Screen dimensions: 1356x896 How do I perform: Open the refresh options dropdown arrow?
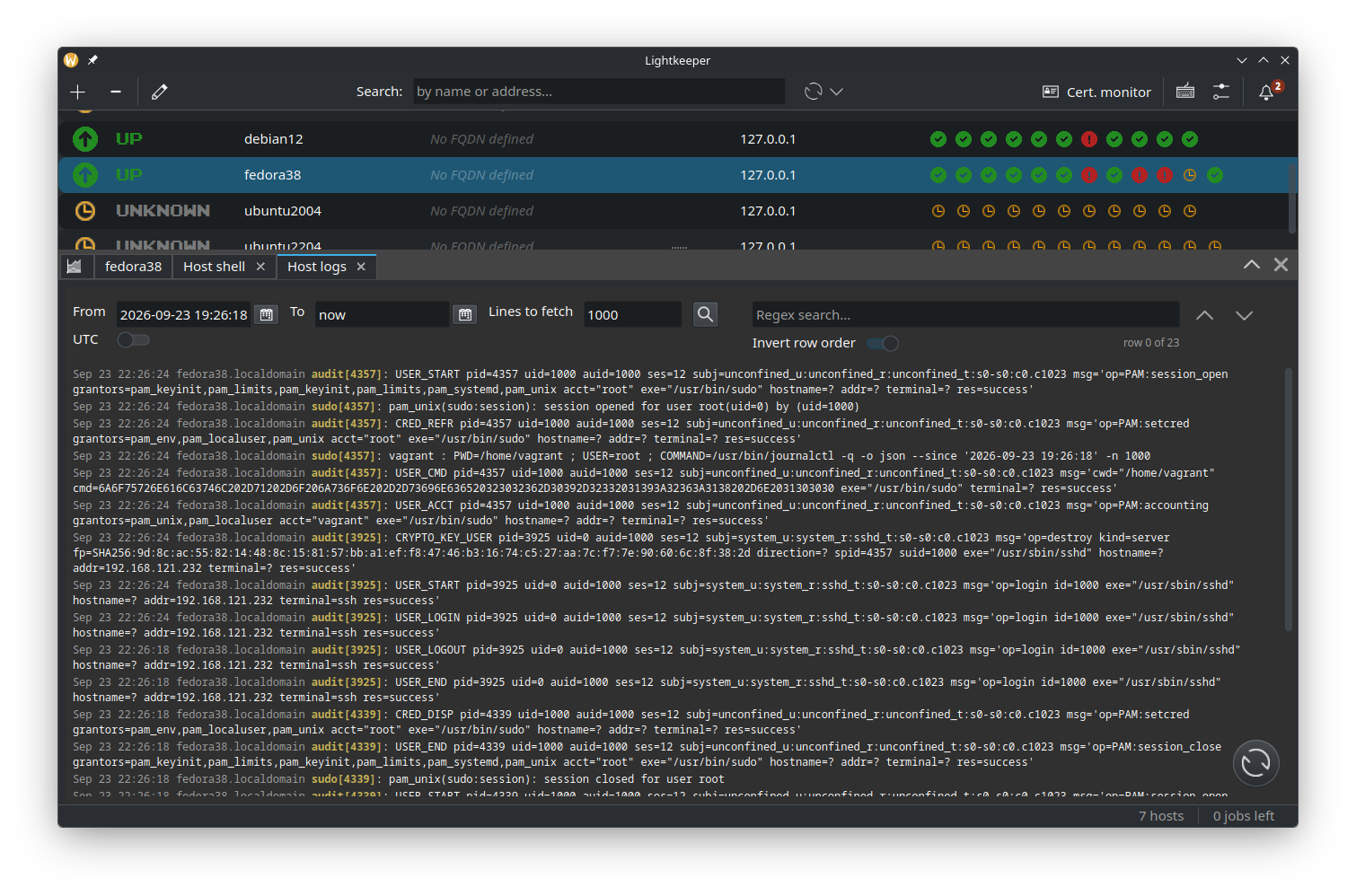[837, 92]
